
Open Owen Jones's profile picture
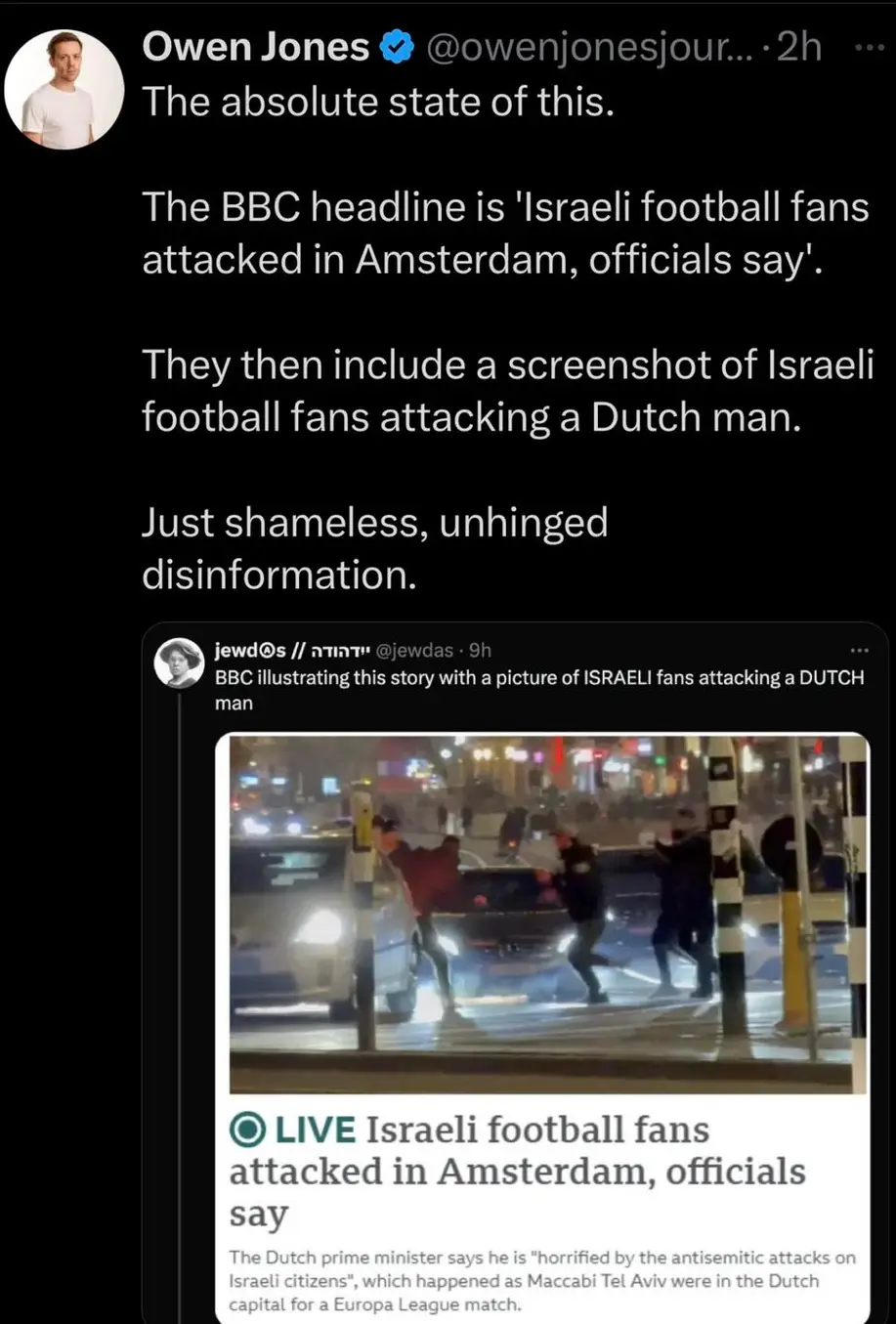coord(64,89)
